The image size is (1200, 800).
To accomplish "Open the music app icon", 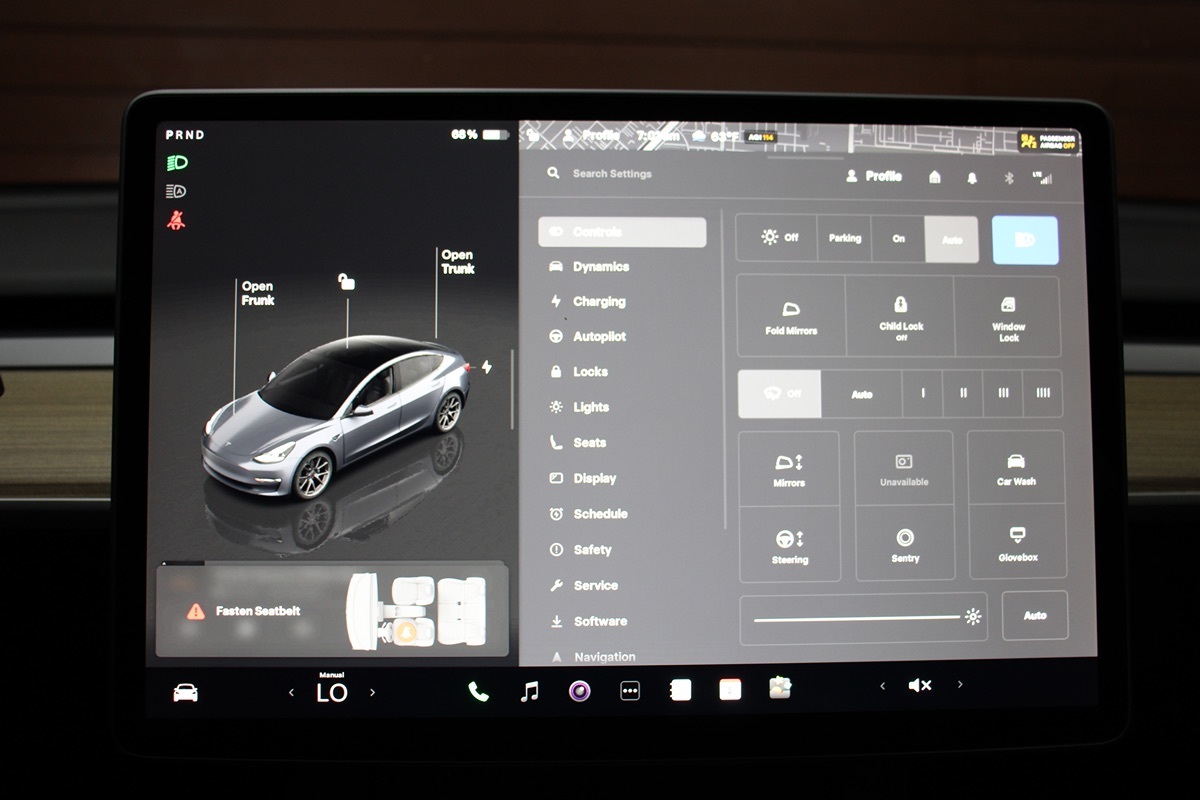I will pyautogui.click(x=530, y=691).
